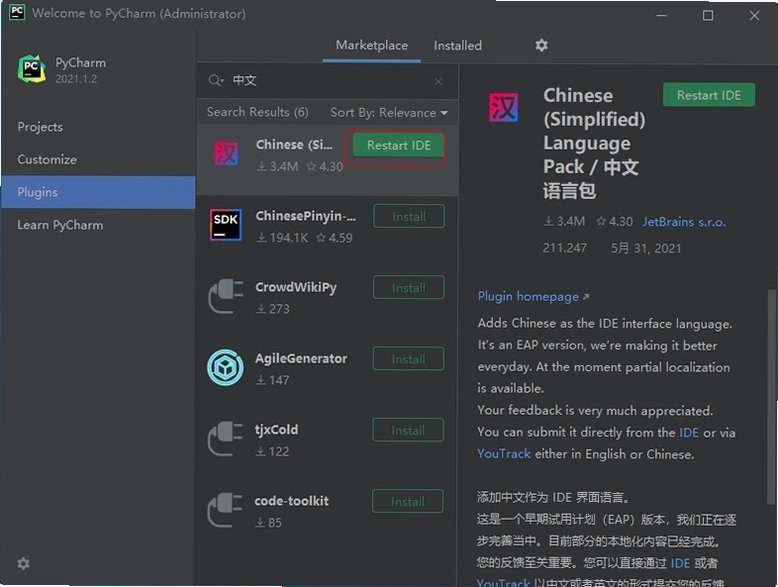Select the code-toolkit result name

291,501
